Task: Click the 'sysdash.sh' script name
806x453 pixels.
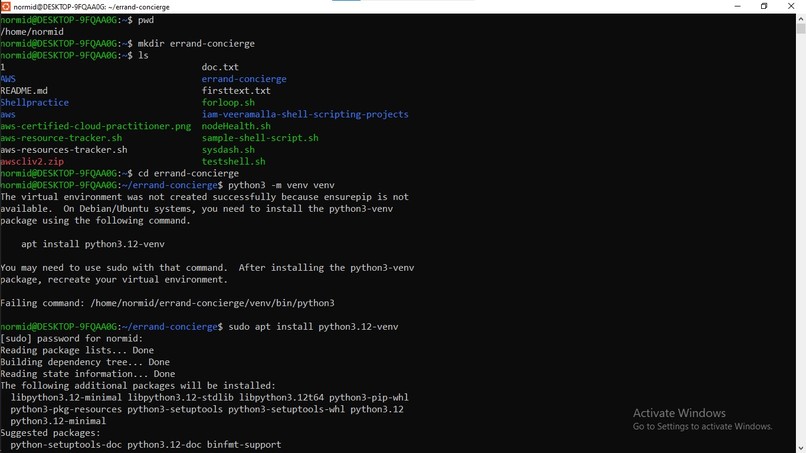Action: pos(228,150)
